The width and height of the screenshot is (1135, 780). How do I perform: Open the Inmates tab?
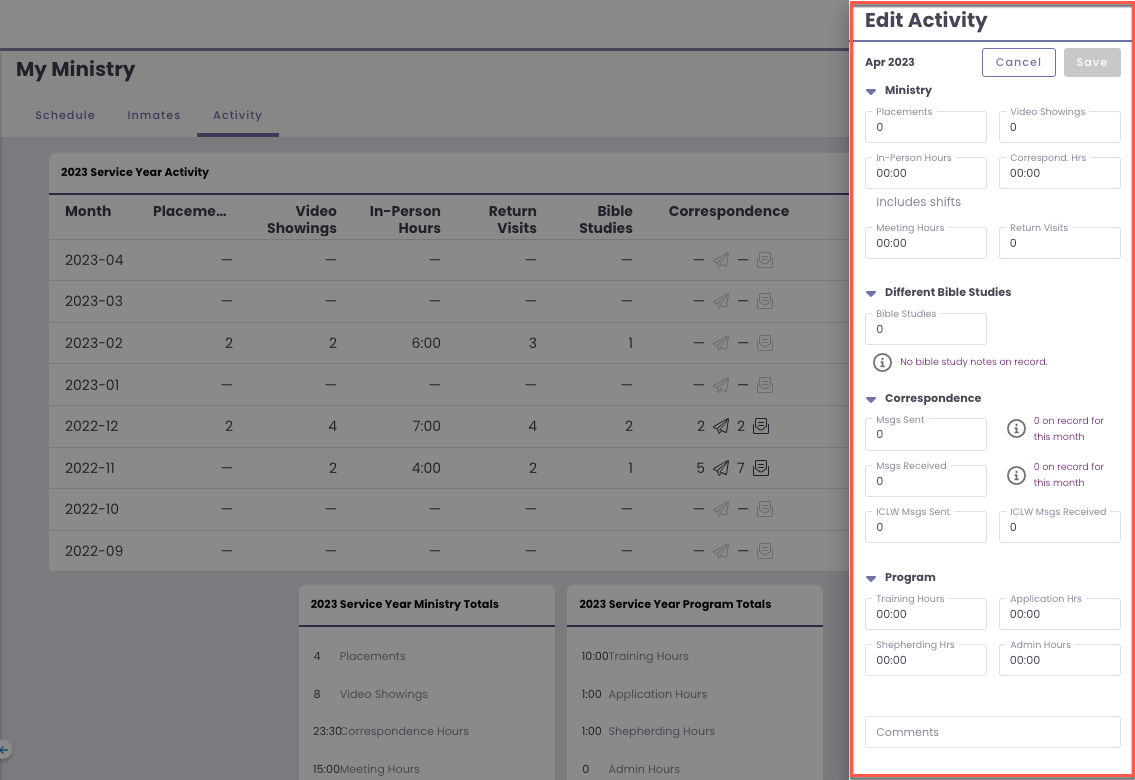click(x=153, y=115)
